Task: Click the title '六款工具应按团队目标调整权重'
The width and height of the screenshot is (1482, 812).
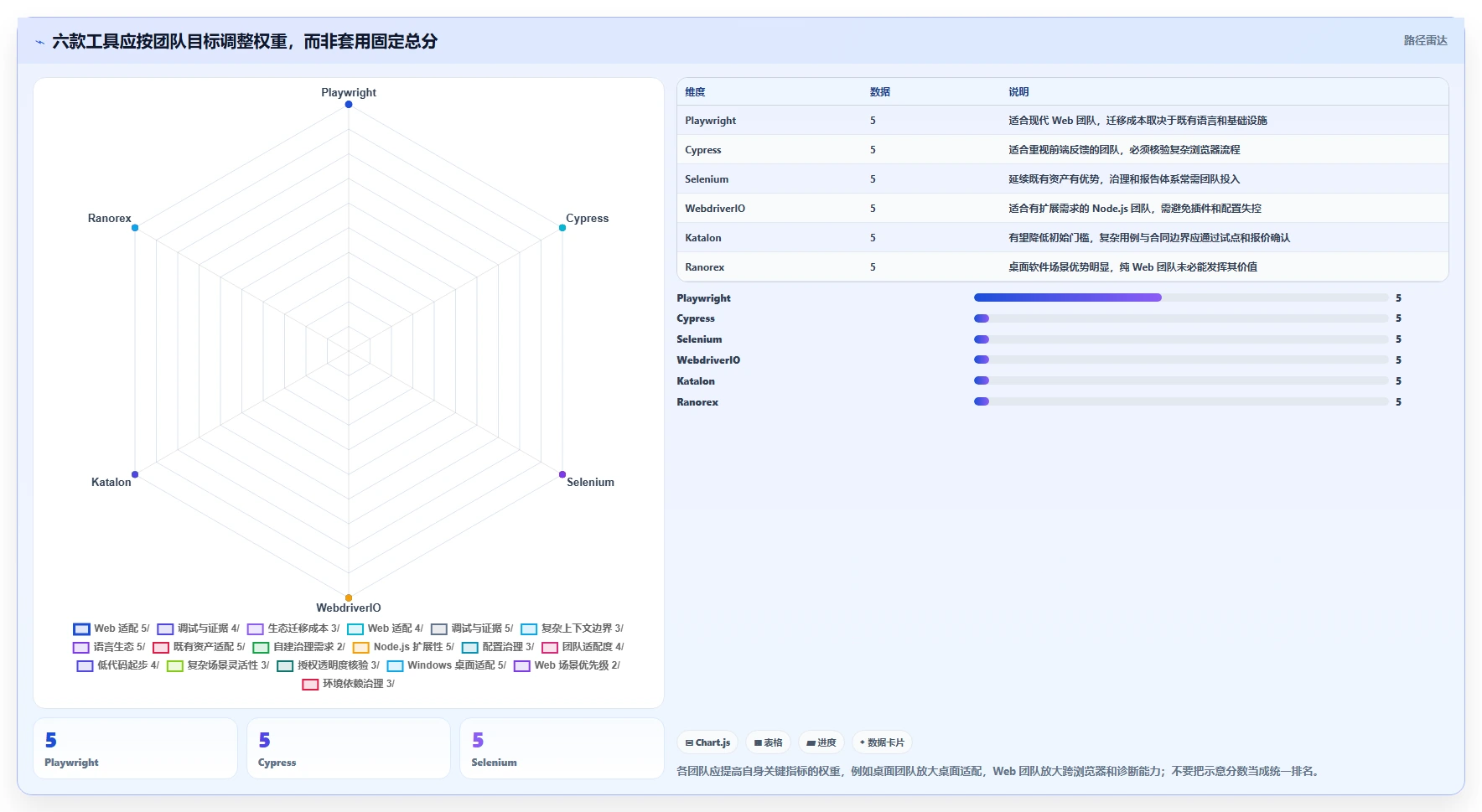Action: (169, 41)
